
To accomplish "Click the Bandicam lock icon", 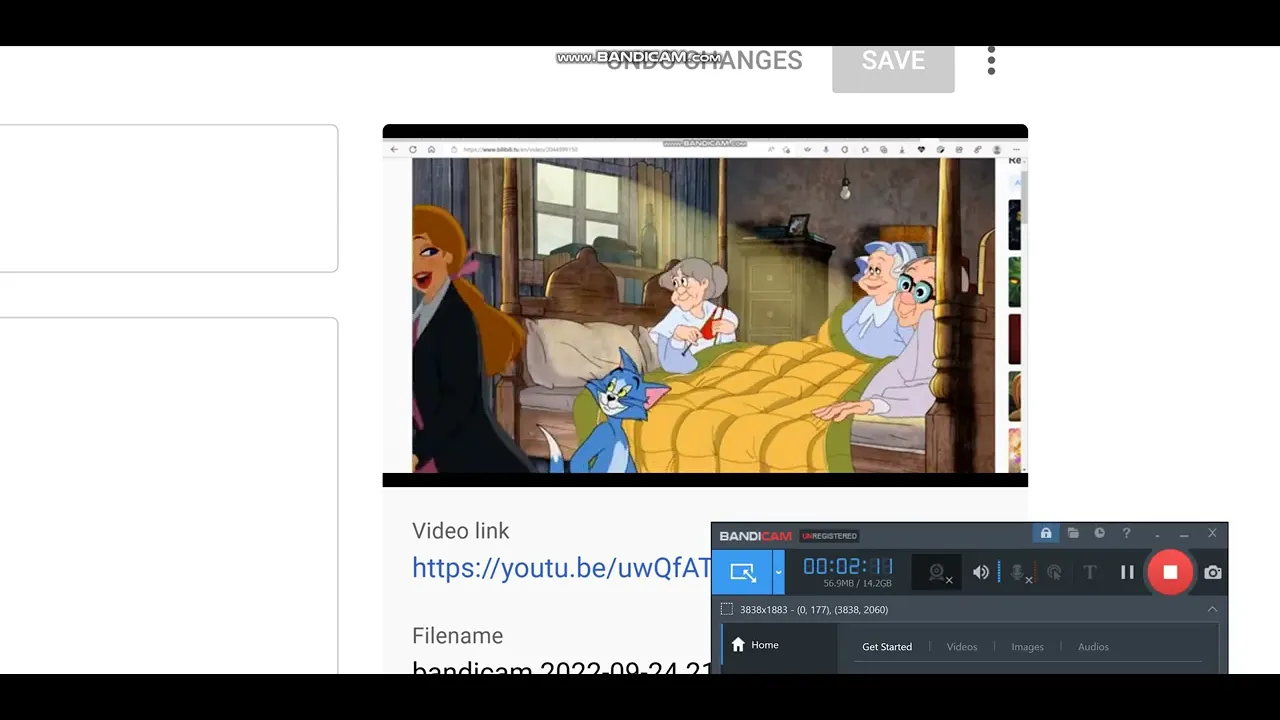I will click(x=1046, y=534).
